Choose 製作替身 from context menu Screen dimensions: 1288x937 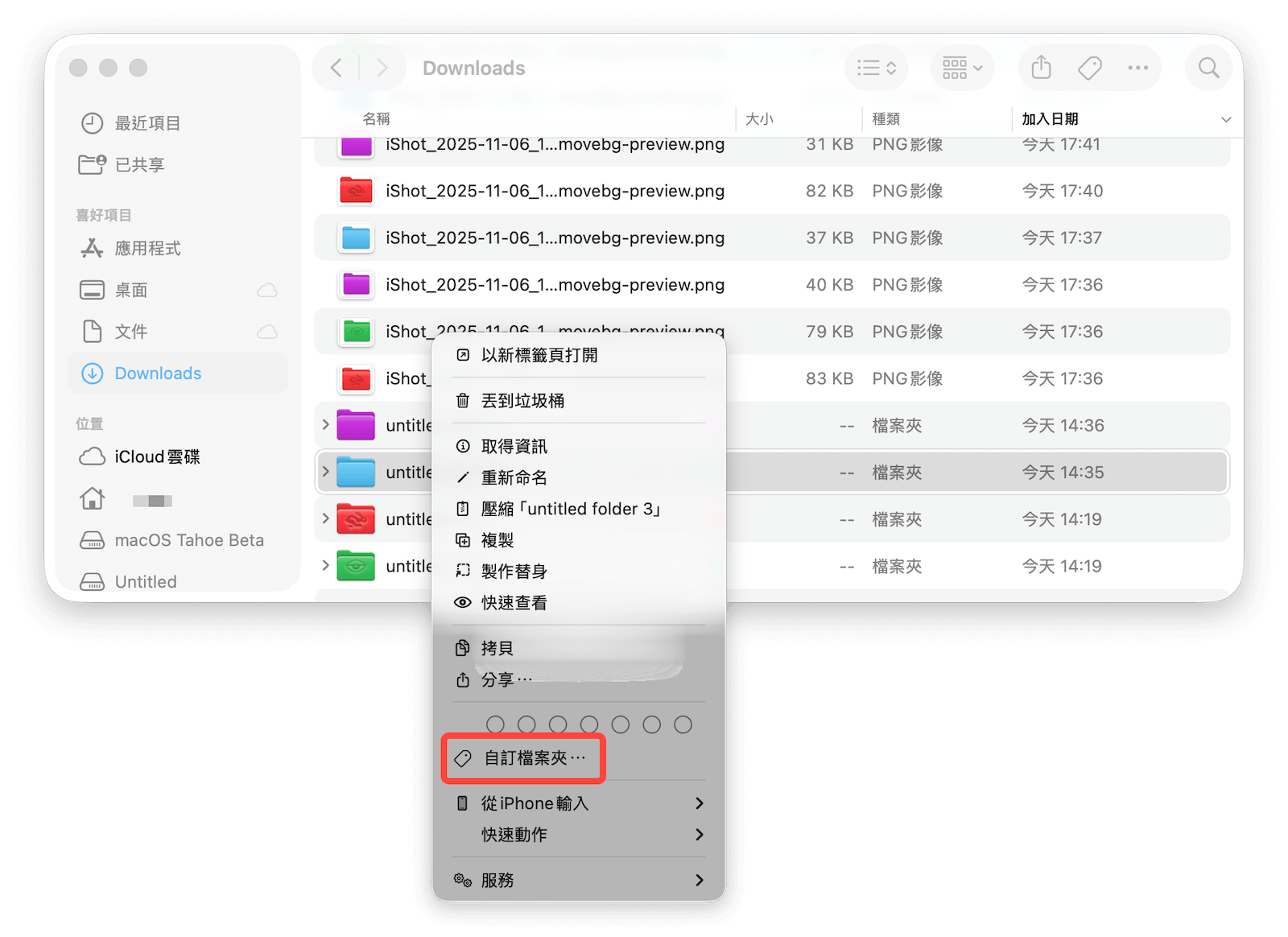point(579,572)
